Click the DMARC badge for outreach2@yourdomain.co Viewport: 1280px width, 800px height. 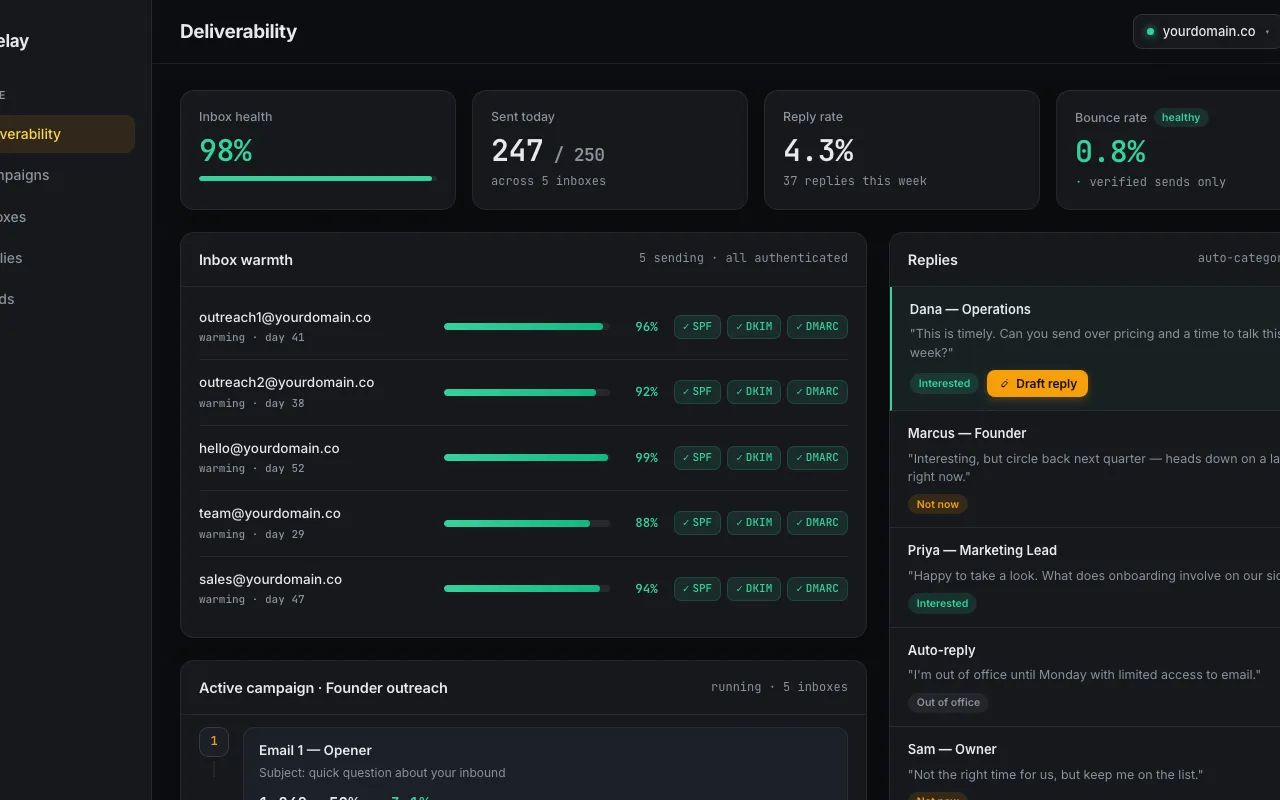coord(817,392)
